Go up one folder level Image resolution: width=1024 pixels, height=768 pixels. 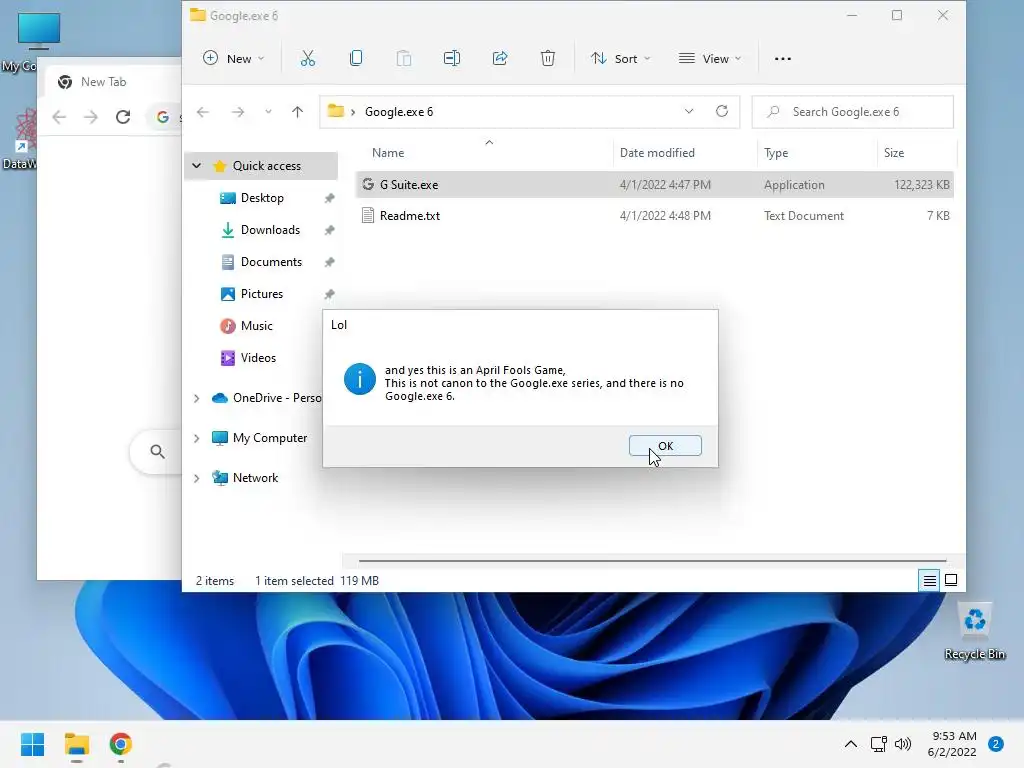tap(297, 112)
